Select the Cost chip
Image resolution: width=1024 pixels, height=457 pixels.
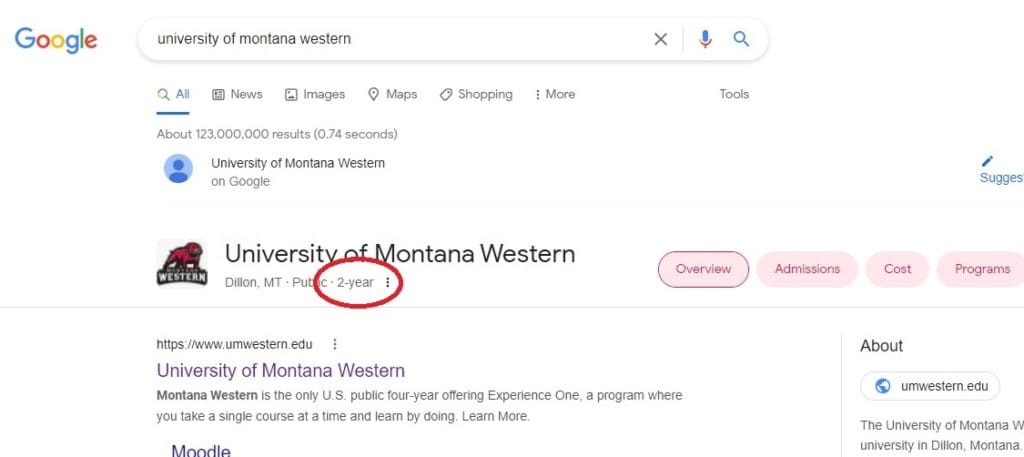tap(897, 269)
